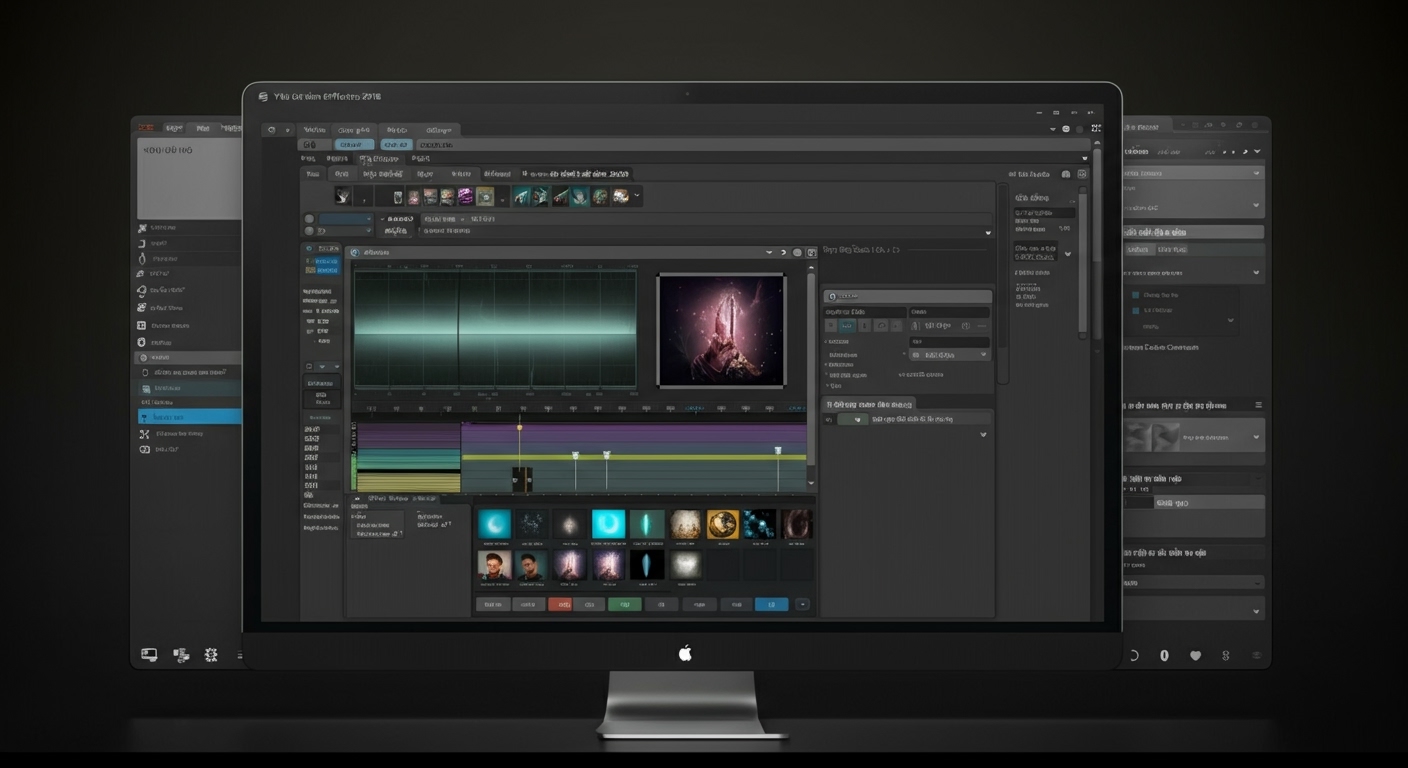Toggle the radio button left of the blue dropdown field

coord(310,218)
